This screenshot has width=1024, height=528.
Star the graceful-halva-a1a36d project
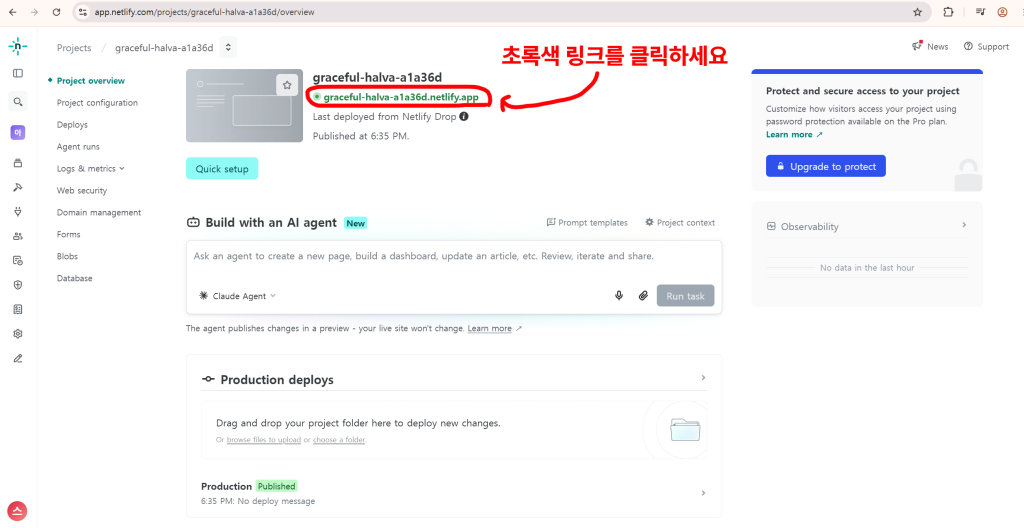(x=287, y=85)
